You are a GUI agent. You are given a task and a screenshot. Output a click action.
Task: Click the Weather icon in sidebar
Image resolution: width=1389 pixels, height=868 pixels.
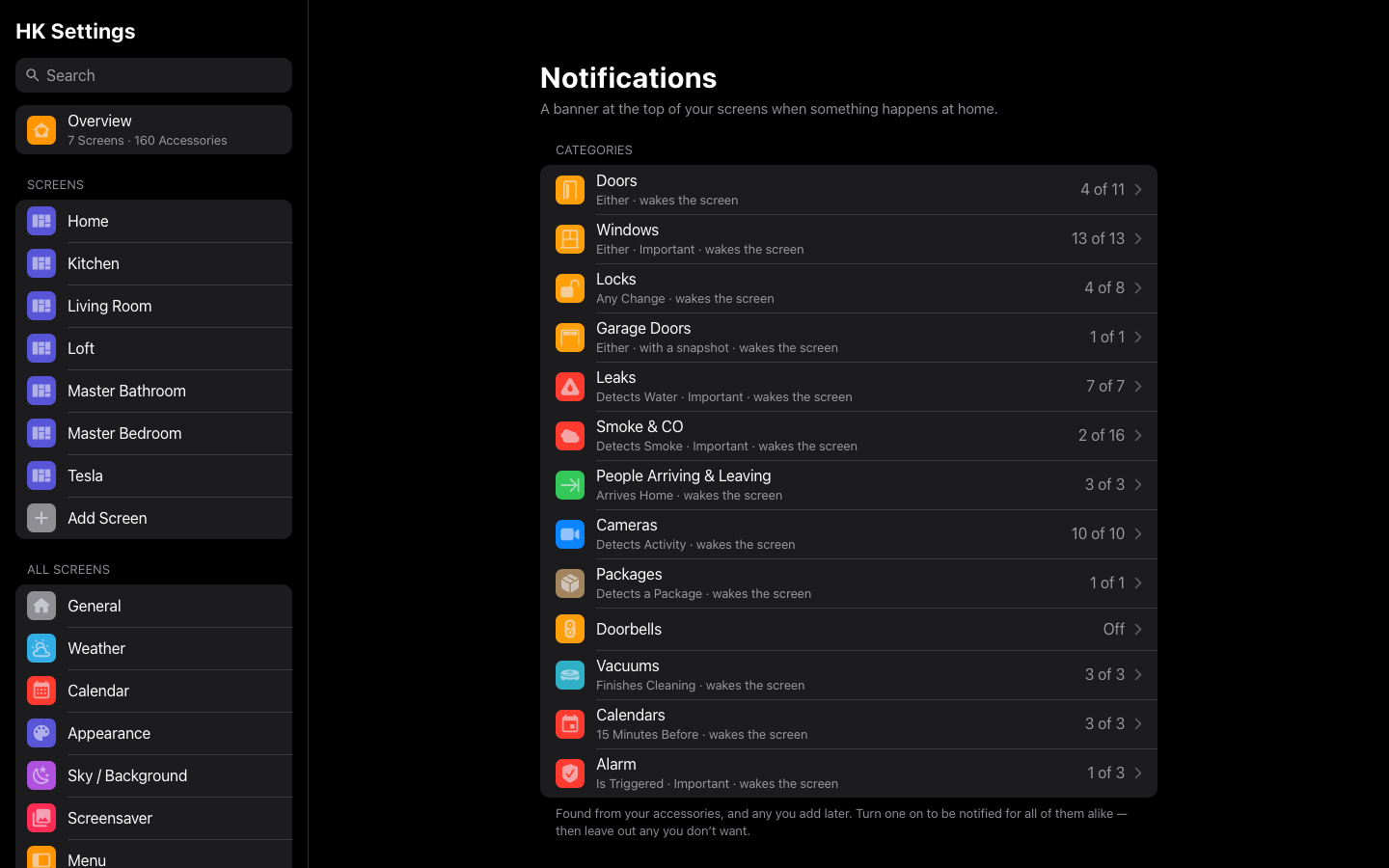41,648
